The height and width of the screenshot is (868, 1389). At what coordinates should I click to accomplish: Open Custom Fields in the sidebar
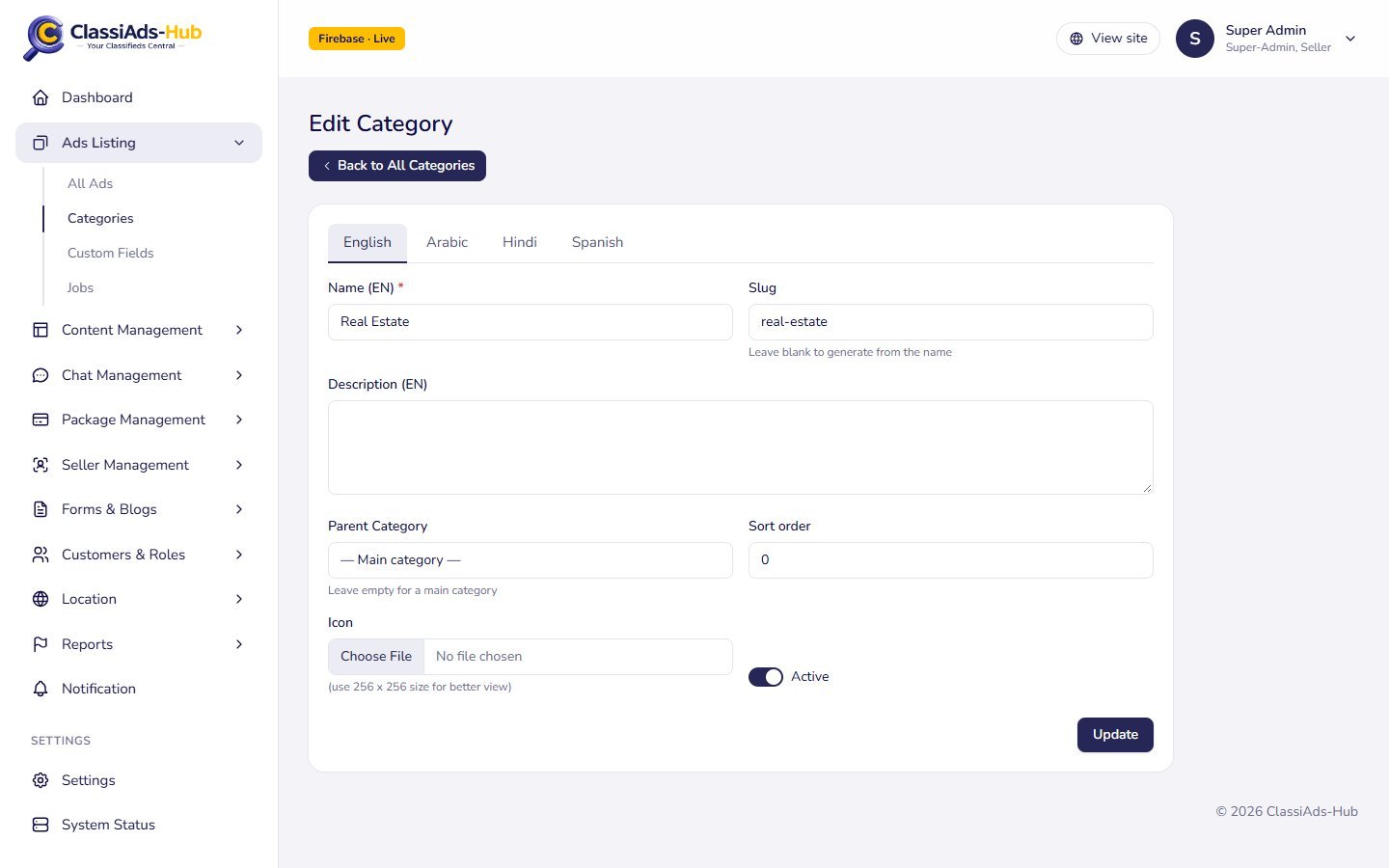click(111, 253)
